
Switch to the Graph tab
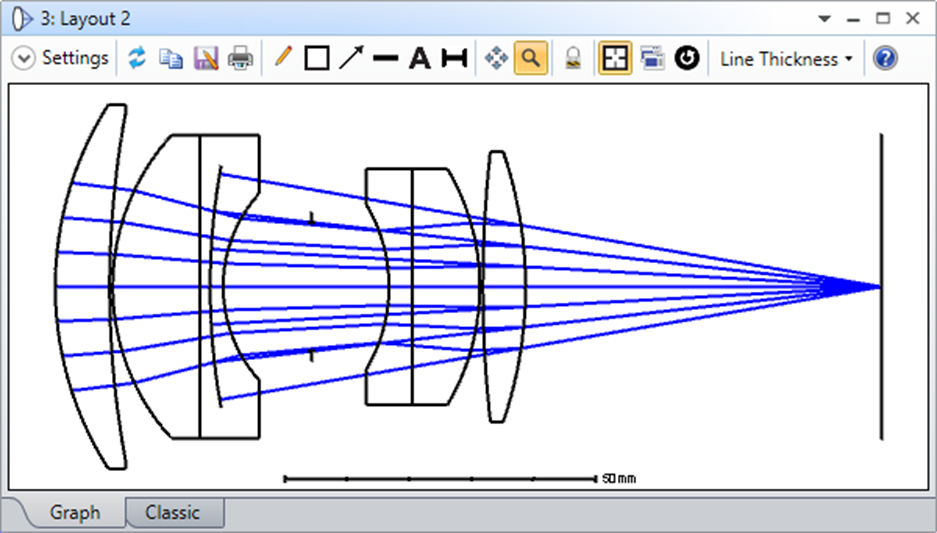coord(75,513)
